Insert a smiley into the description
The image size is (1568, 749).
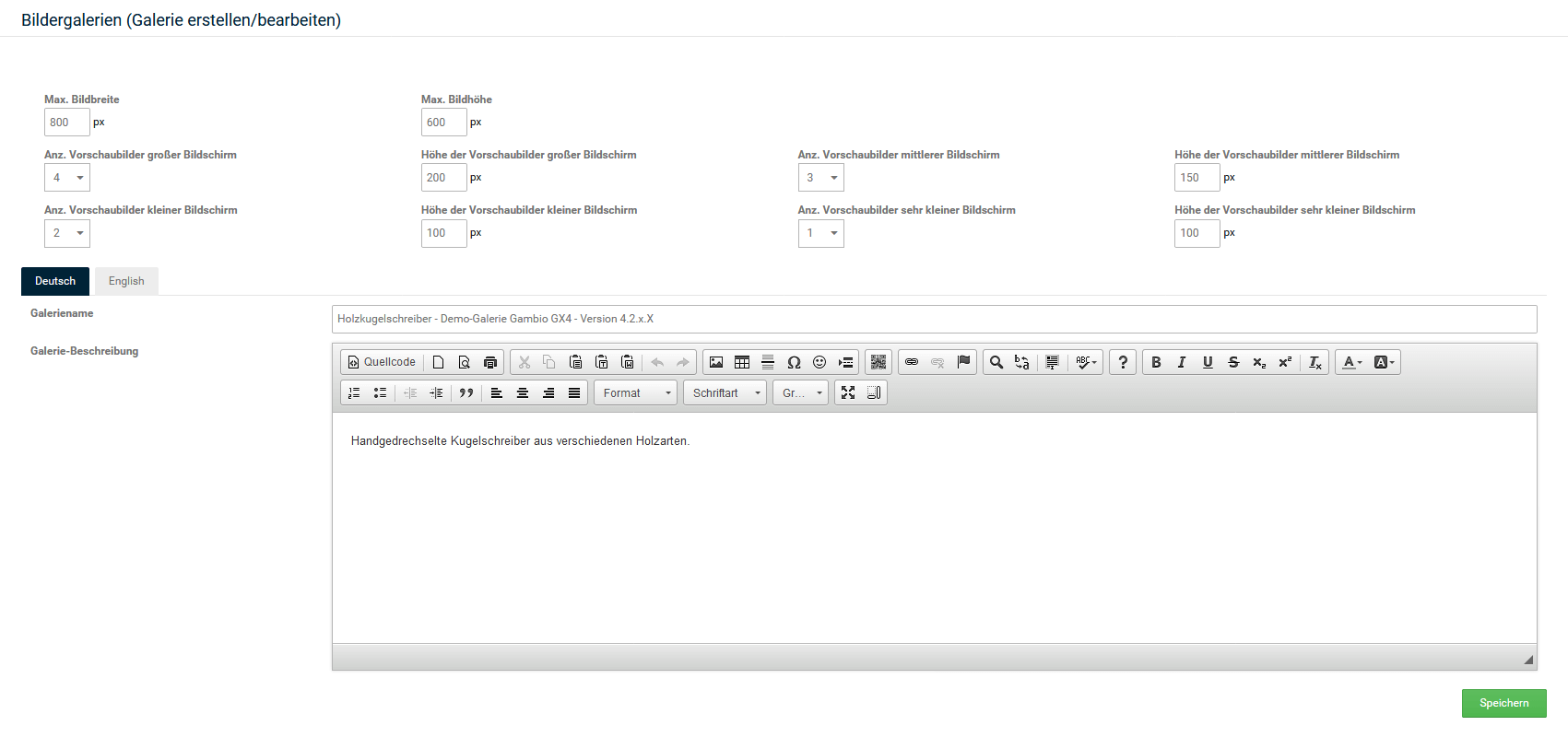click(819, 362)
